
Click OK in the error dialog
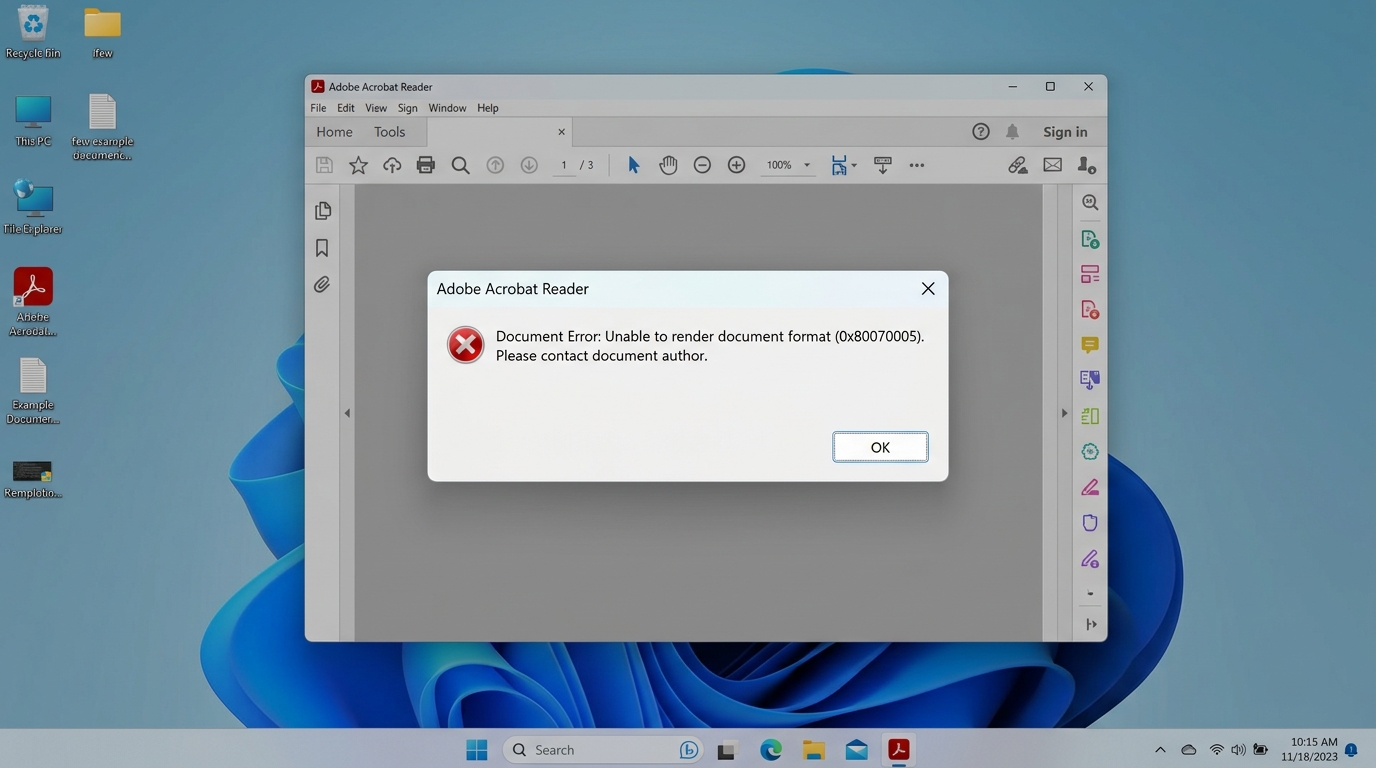(880, 447)
